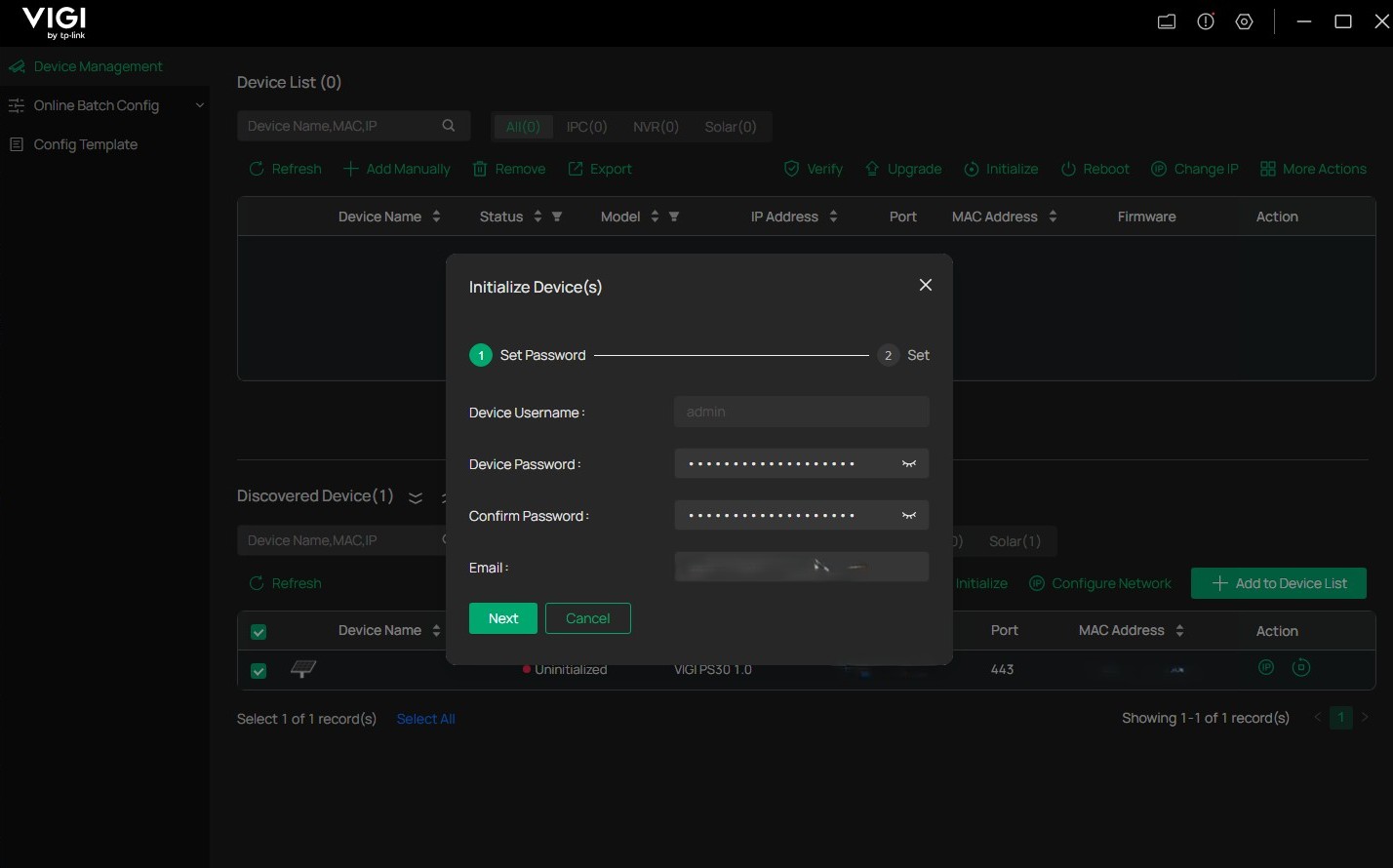Click Remove in the Device List toolbar
This screenshot has height=868, width=1393.
pyautogui.click(x=509, y=169)
